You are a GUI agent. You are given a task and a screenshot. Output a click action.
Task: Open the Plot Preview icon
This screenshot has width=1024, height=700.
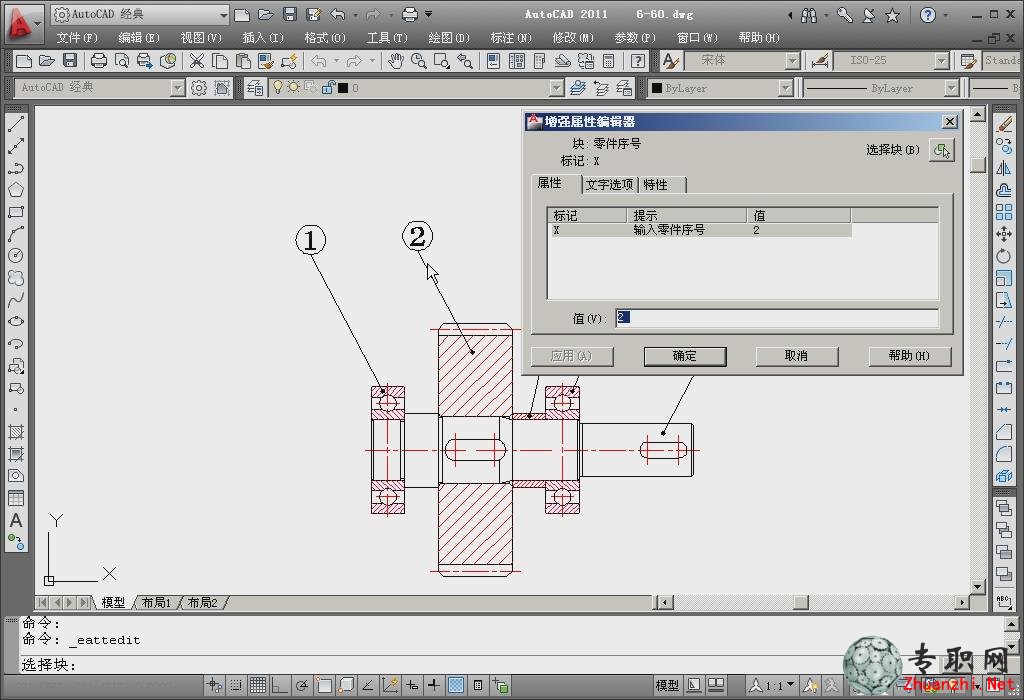tap(121, 61)
